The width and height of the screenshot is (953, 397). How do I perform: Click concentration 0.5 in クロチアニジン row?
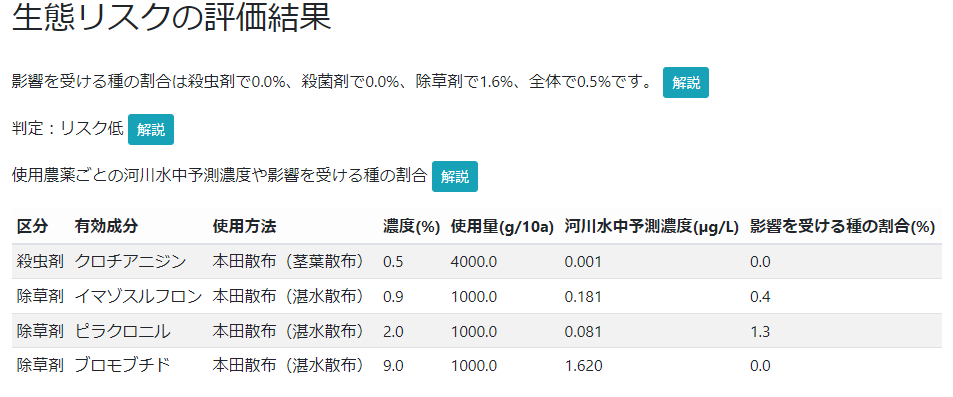393,262
